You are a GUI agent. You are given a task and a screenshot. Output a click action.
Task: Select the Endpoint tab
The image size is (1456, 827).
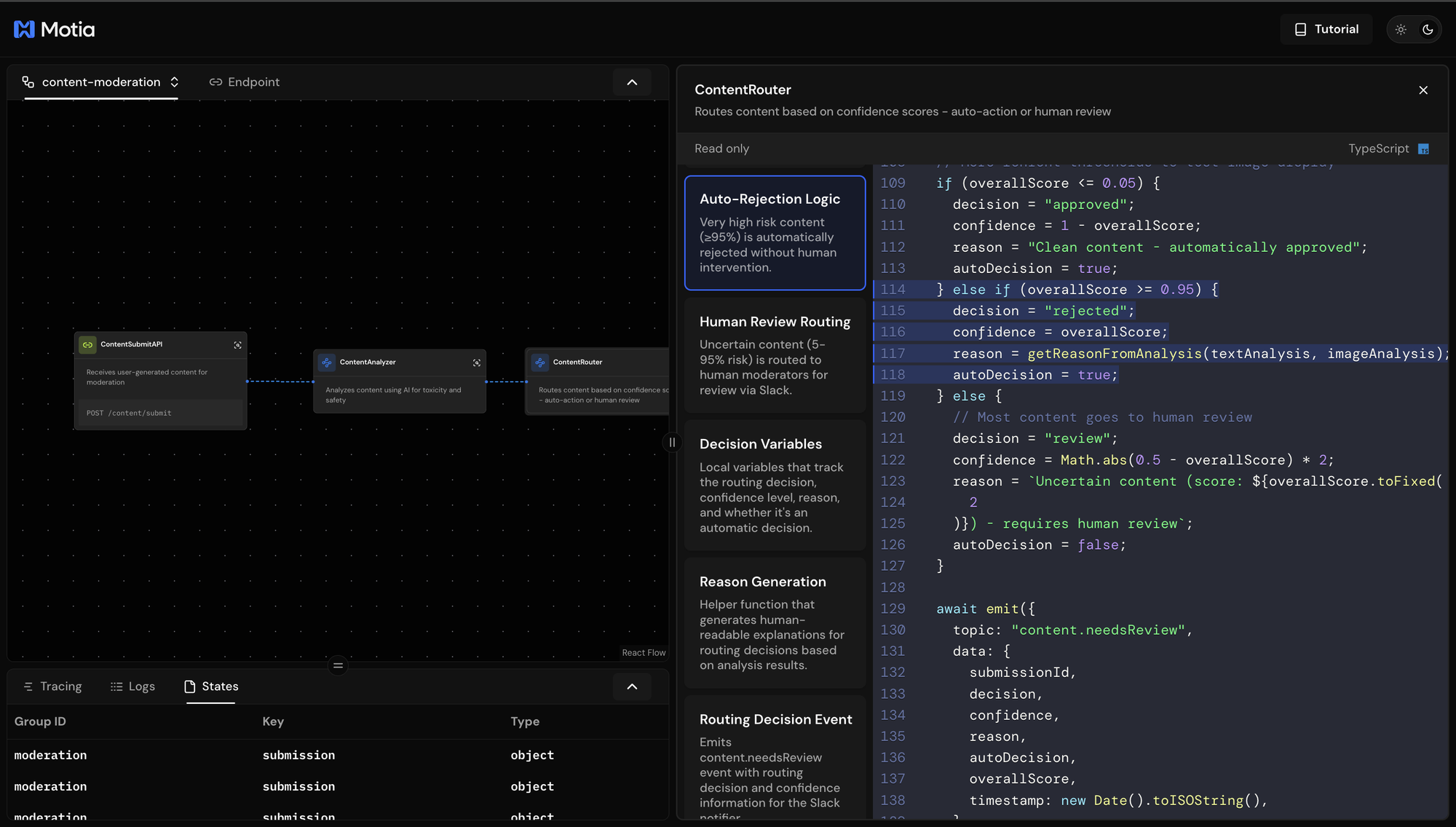pyautogui.click(x=245, y=82)
